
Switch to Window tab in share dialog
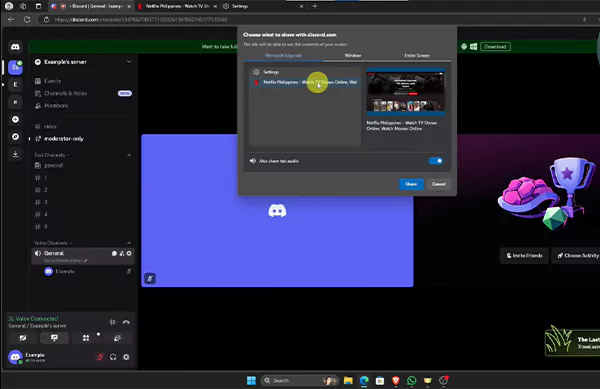click(x=353, y=55)
